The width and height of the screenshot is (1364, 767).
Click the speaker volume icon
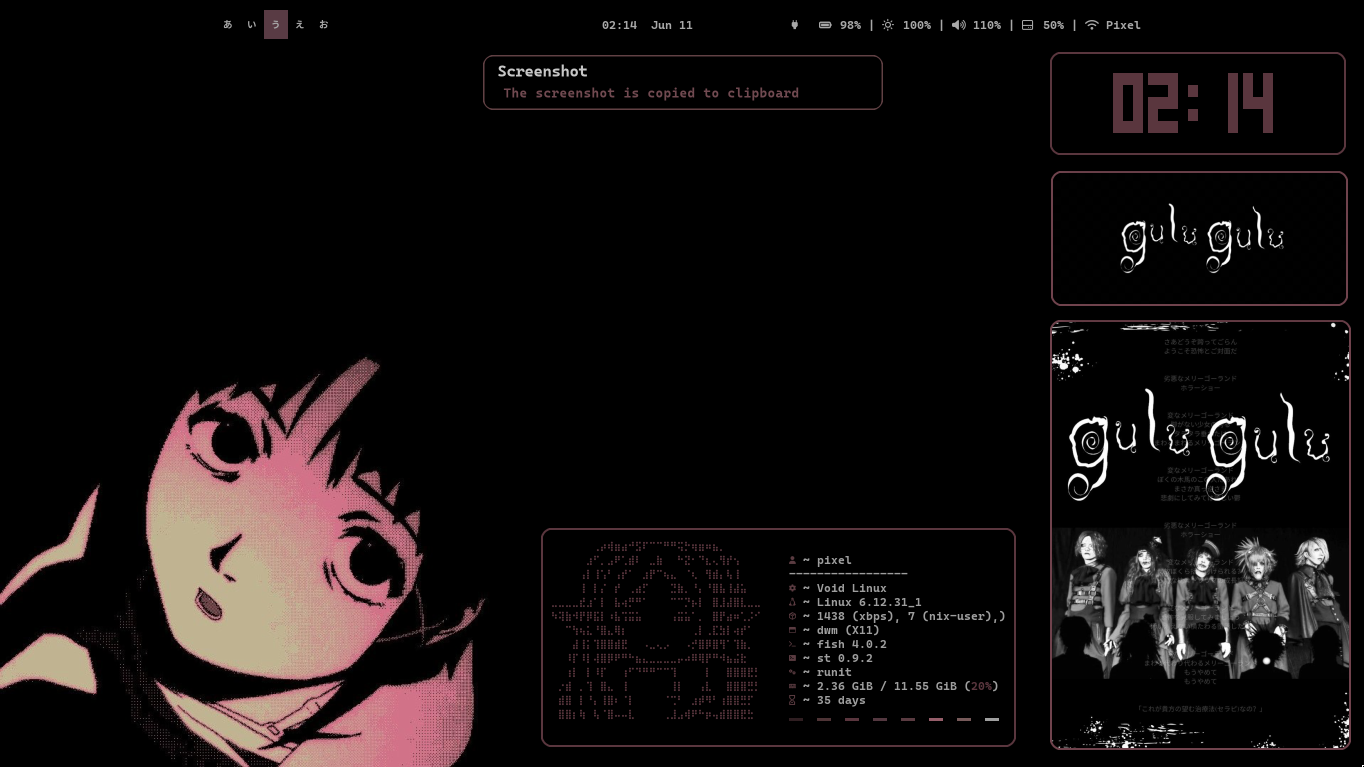pyautogui.click(x=958, y=25)
